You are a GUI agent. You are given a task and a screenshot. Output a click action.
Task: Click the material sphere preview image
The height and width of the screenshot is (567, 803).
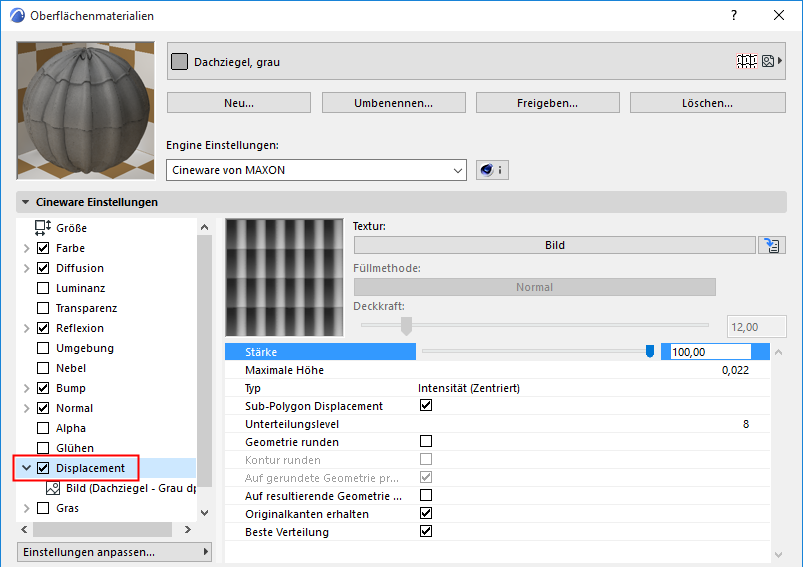point(86,111)
